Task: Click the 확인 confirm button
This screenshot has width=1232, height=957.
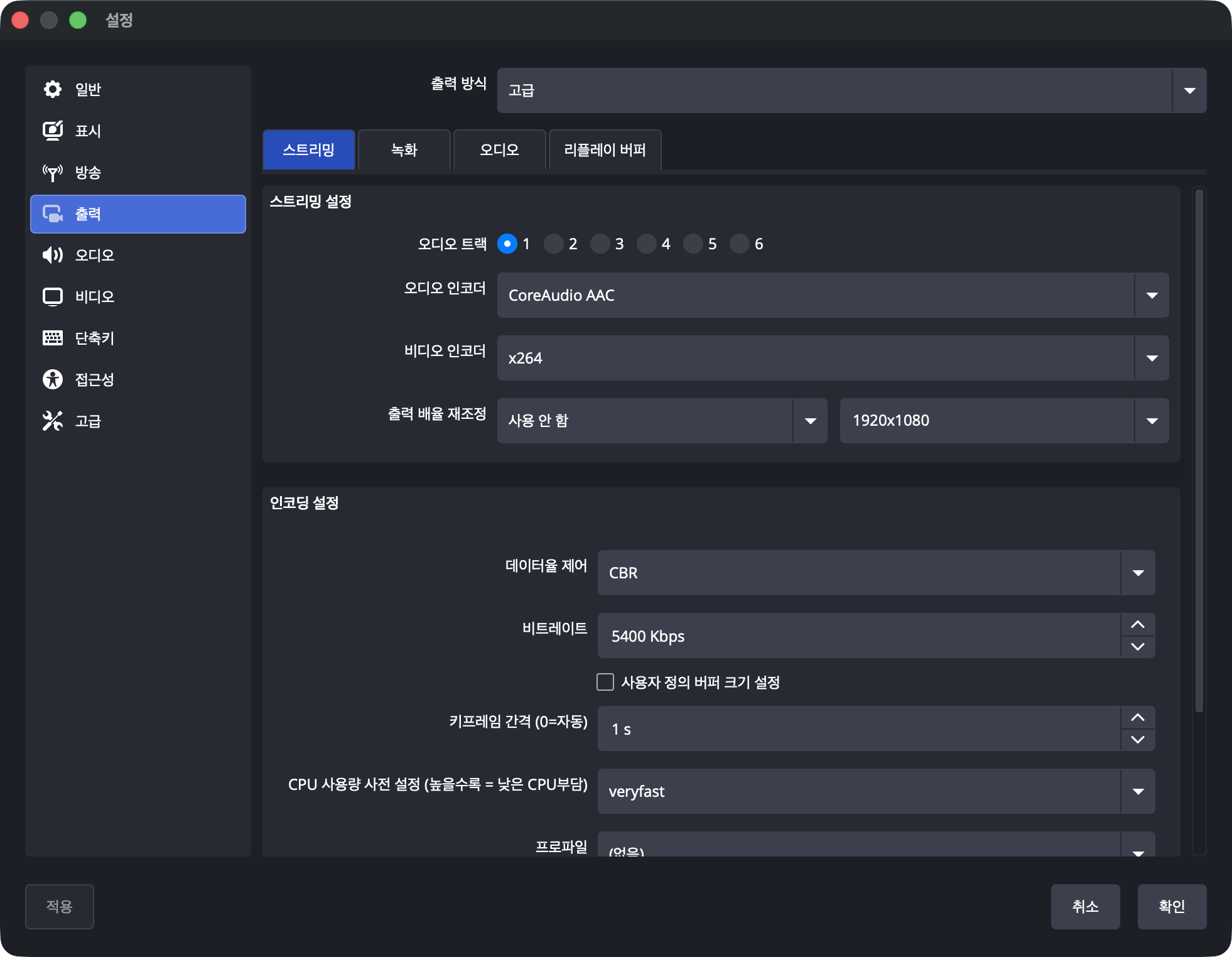Action: pos(1172,906)
